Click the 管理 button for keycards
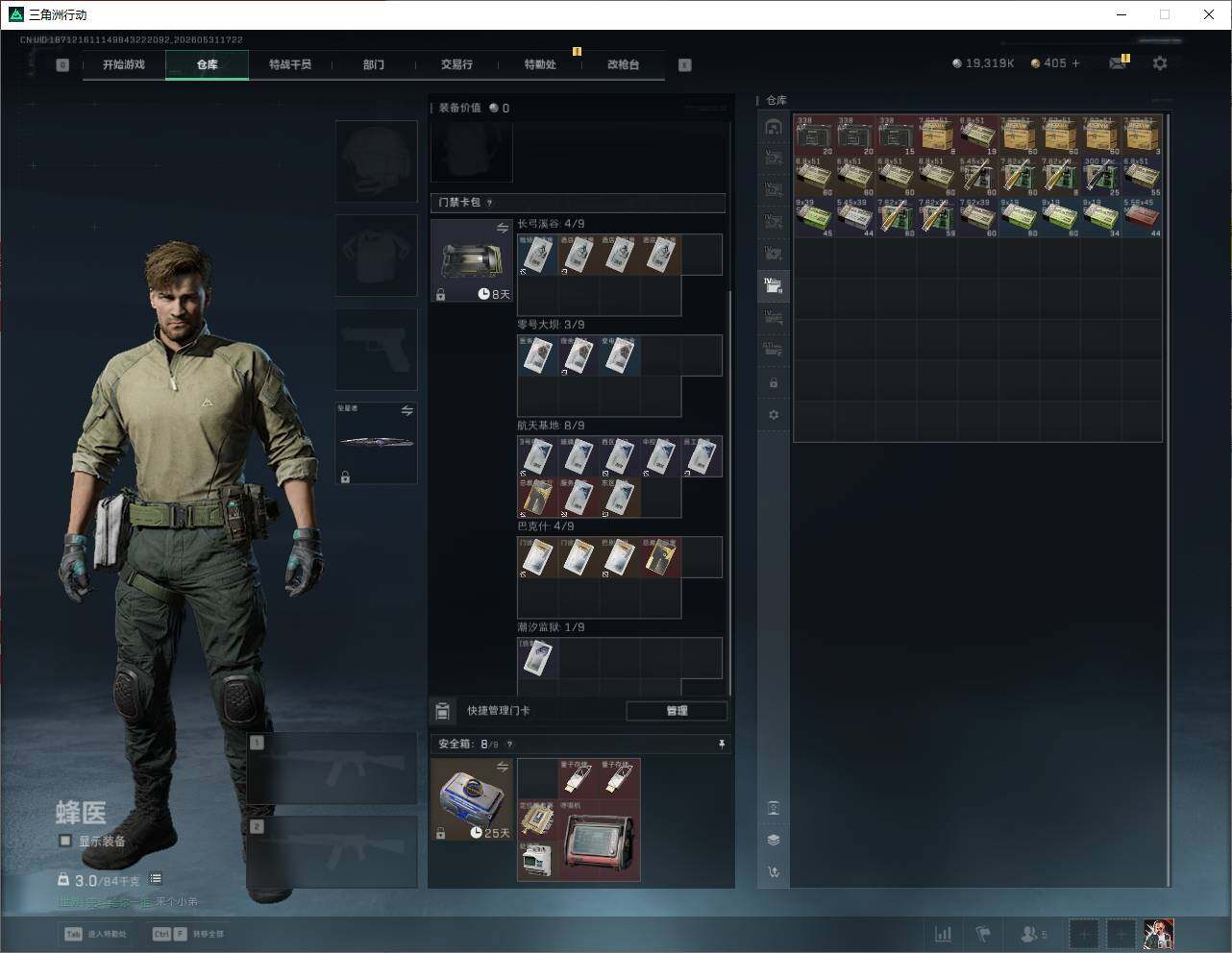Viewport: 1232px width, 953px height. click(677, 711)
